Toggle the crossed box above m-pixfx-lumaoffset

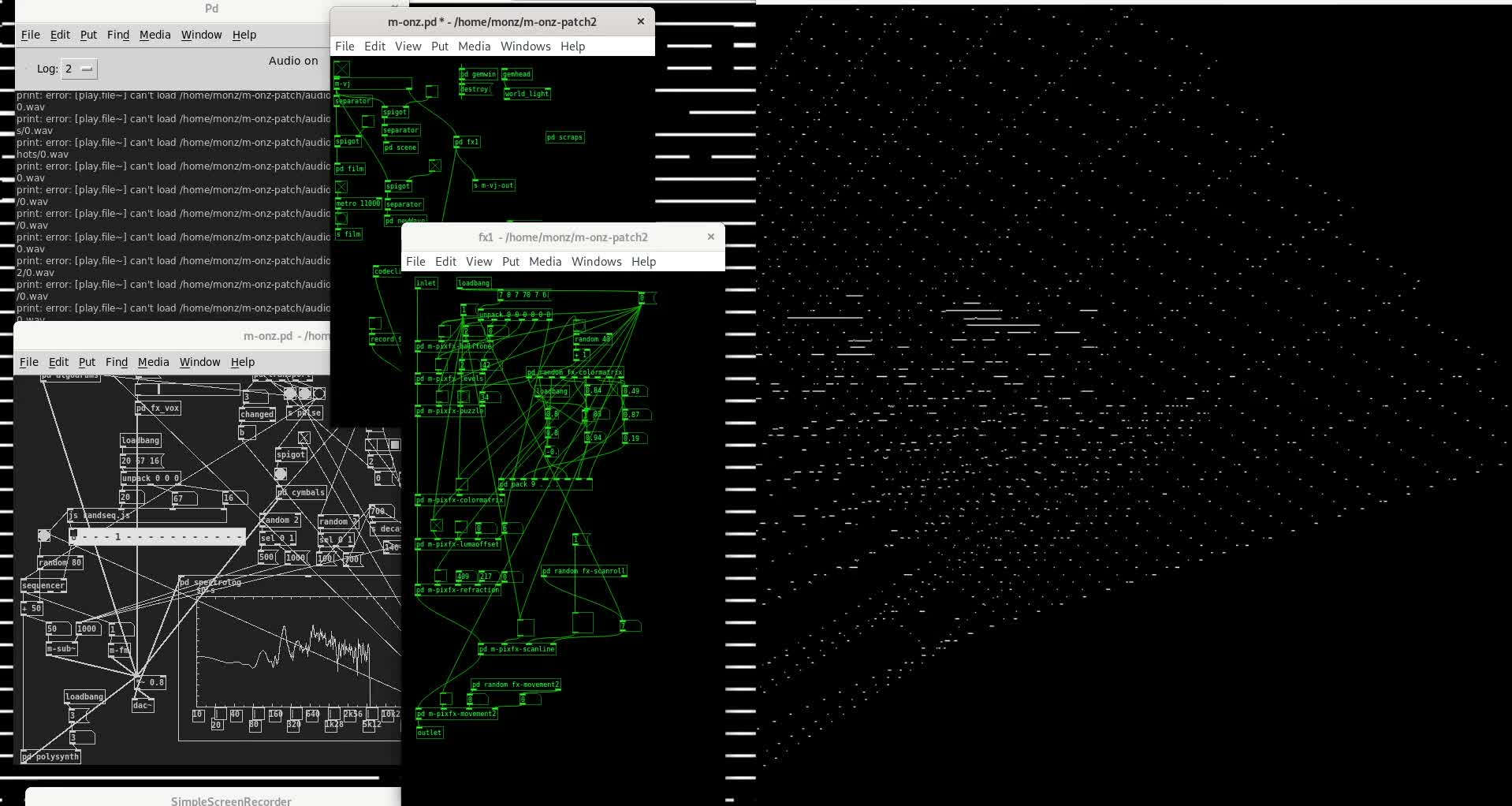click(436, 526)
